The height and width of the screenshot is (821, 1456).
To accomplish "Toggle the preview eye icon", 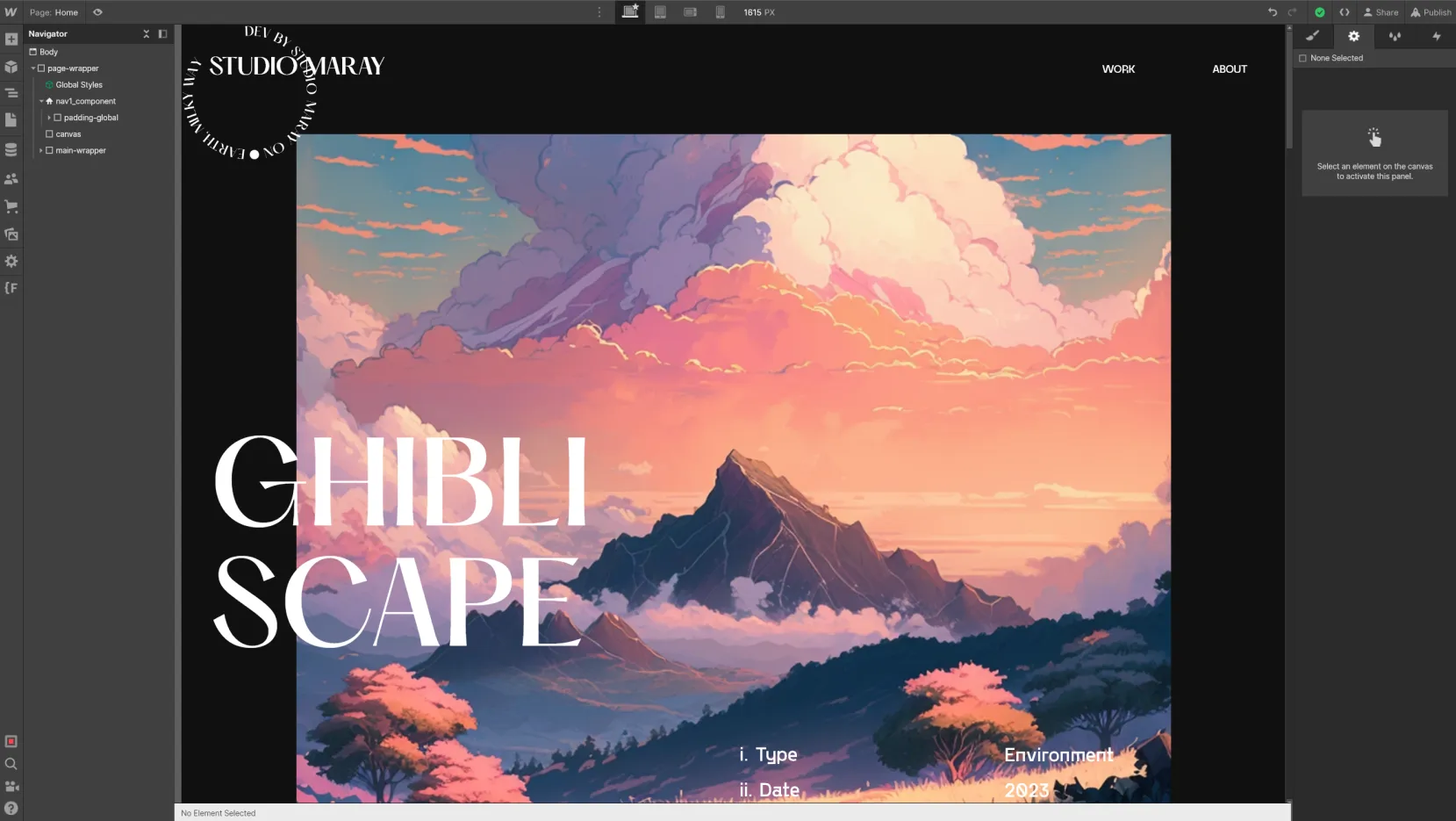I will pyautogui.click(x=97, y=12).
